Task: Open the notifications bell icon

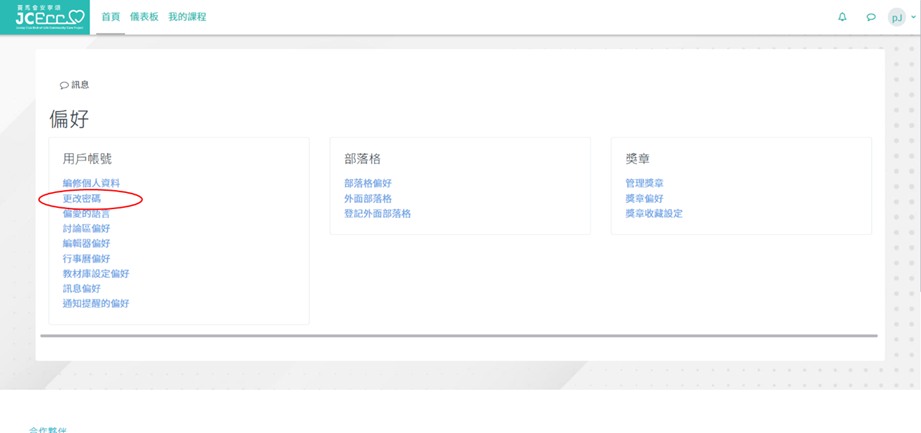Action: [842, 17]
